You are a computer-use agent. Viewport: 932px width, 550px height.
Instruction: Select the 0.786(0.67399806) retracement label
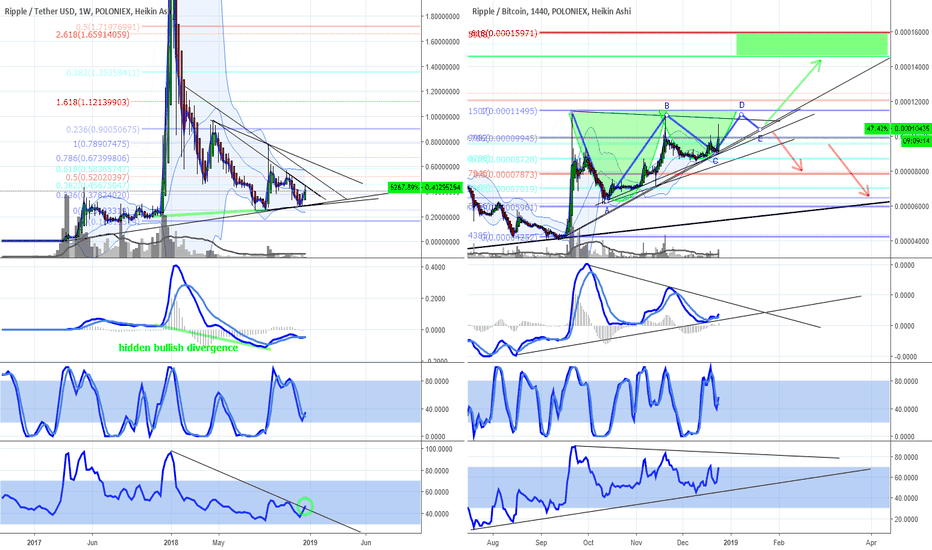pyautogui.click(x=93, y=158)
